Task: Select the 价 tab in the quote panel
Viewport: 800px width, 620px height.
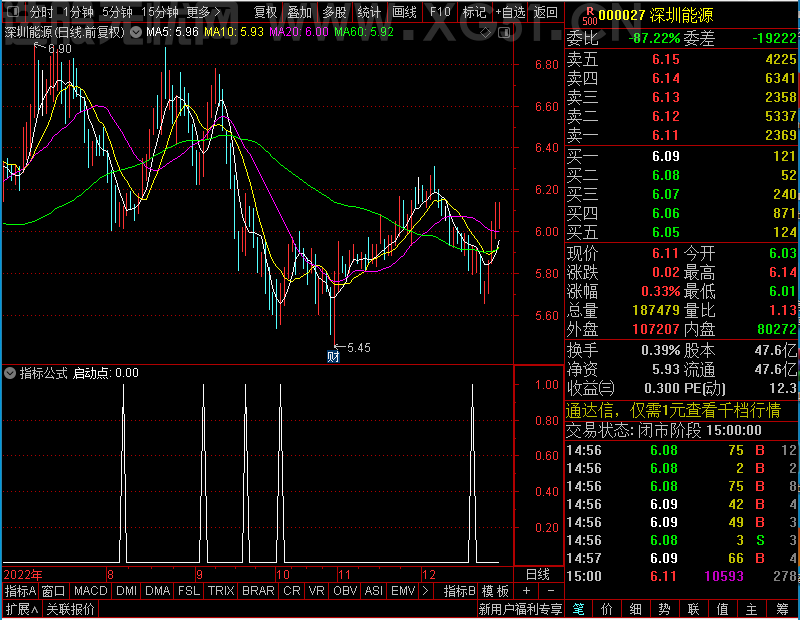Action: point(607,609)
